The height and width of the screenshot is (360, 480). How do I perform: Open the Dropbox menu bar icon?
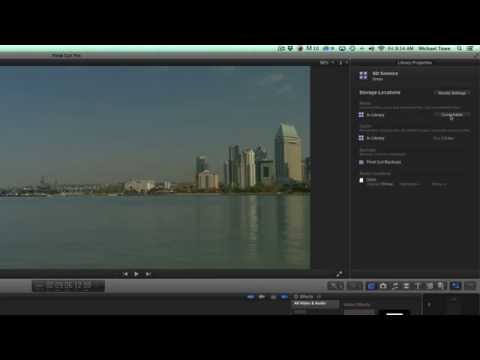point(290,49)
